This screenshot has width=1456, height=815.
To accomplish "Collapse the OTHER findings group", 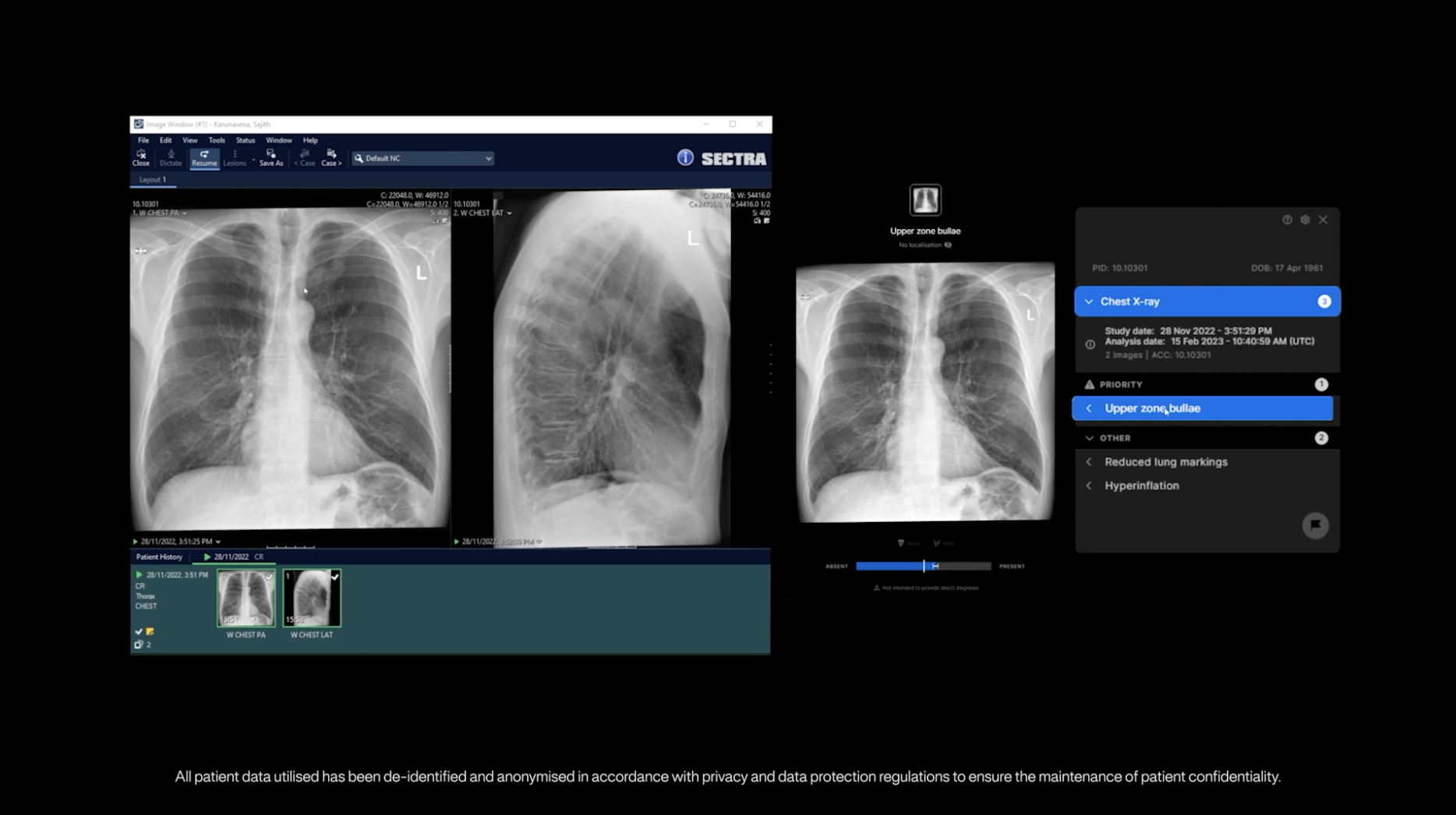I will (1089, 438).
